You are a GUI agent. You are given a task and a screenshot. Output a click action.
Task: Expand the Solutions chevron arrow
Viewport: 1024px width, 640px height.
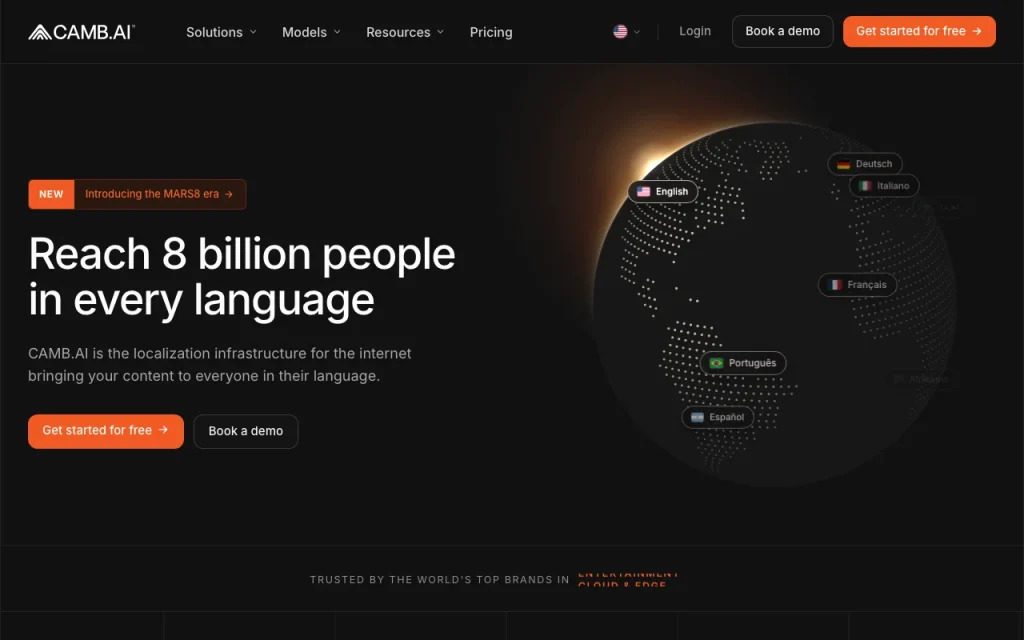click(x=253, y=32)
